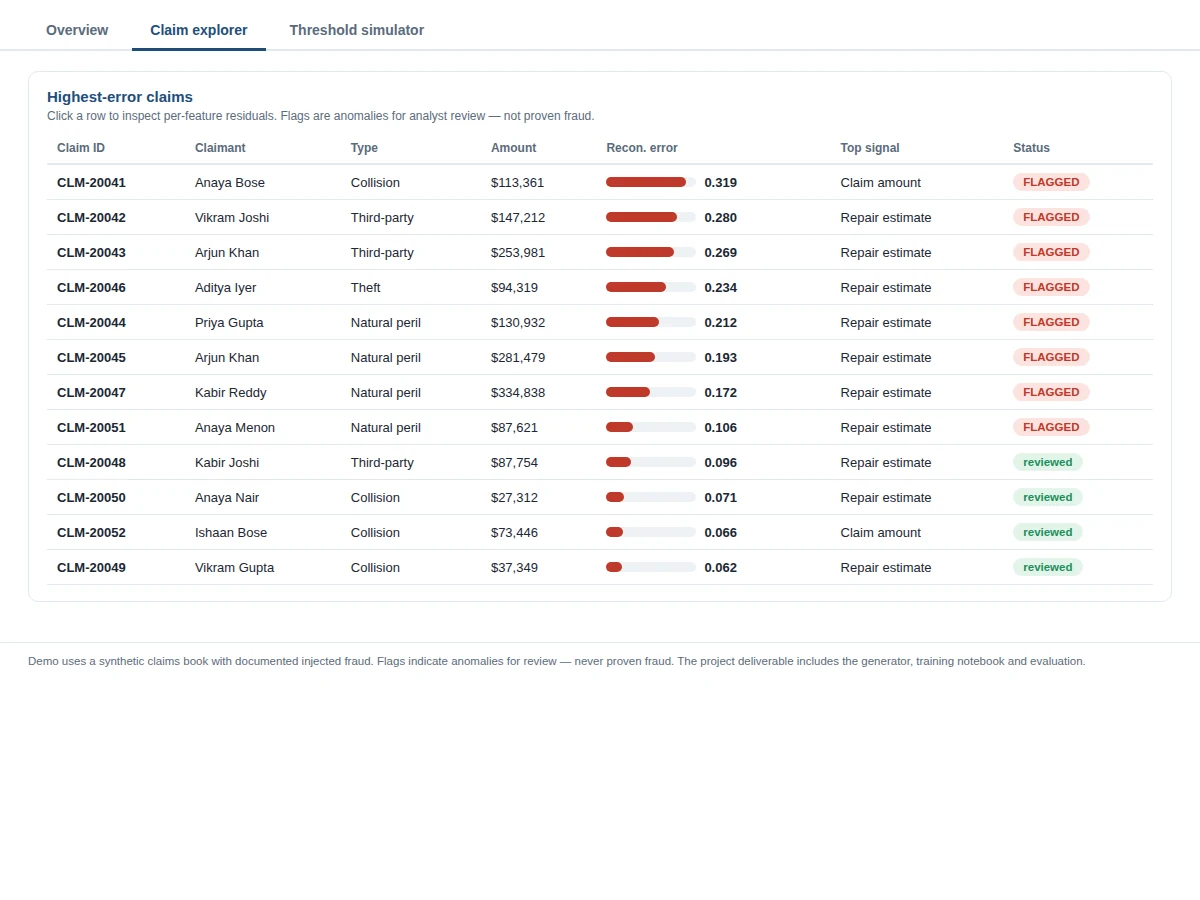Click the error value 0.193
1200x900 pixels.
tap(721, 357)
